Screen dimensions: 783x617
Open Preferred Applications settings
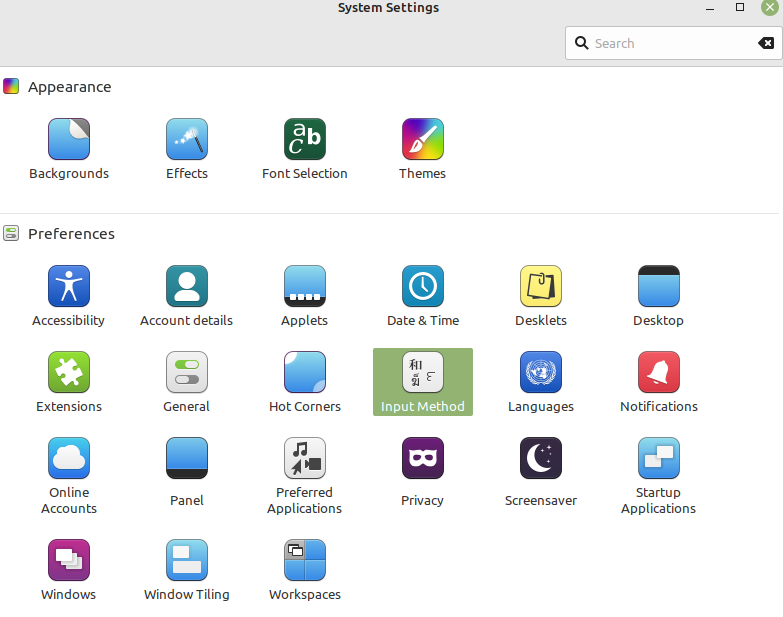(305, 459)
